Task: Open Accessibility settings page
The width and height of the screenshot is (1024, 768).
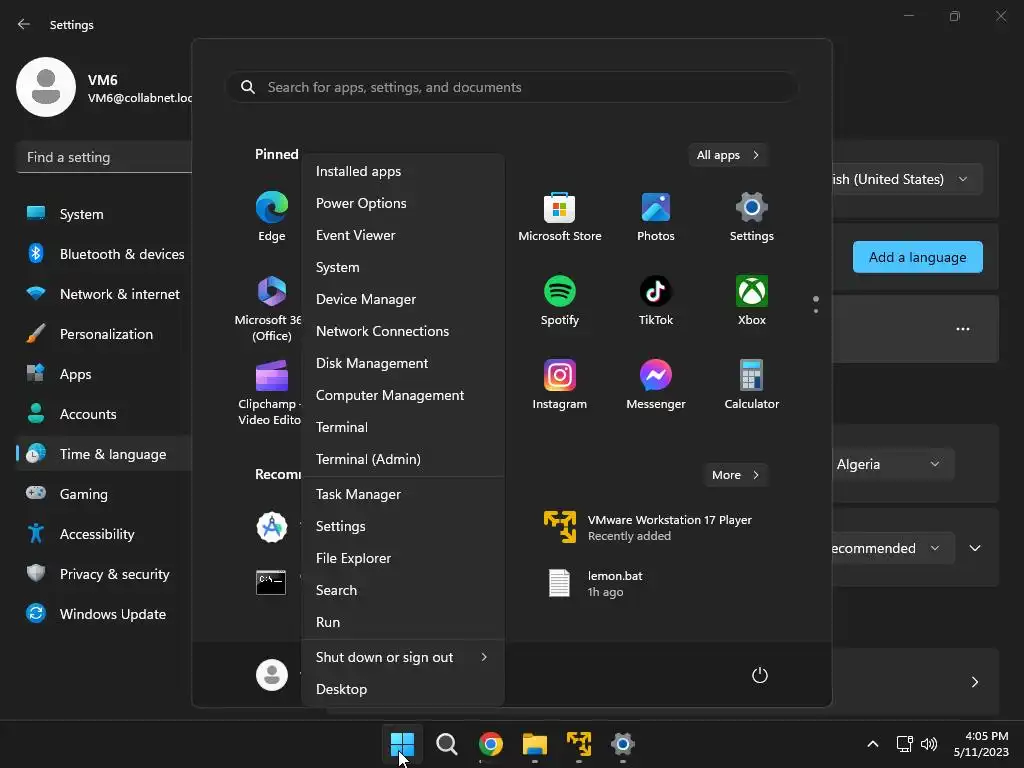Action: pos(104,534)
